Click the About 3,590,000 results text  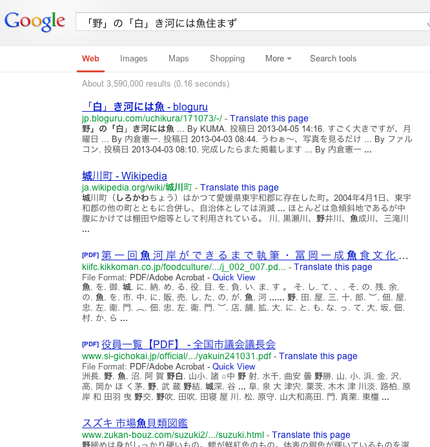(x=156, y=84)
